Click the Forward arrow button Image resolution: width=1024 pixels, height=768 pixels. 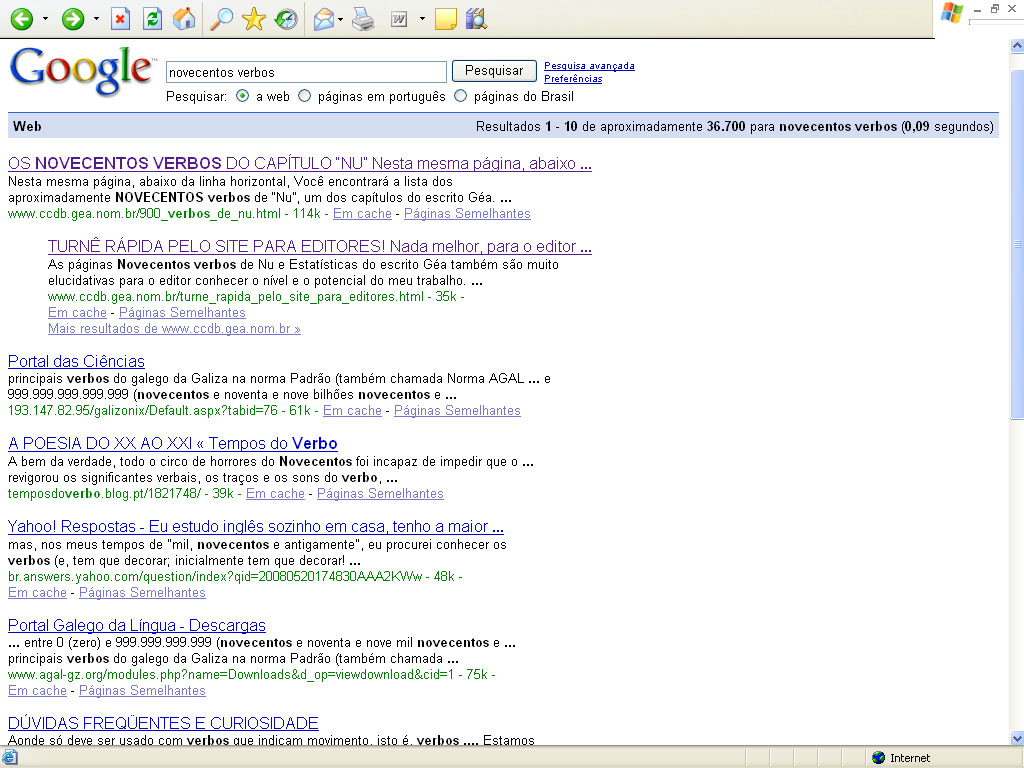(72, 19)
